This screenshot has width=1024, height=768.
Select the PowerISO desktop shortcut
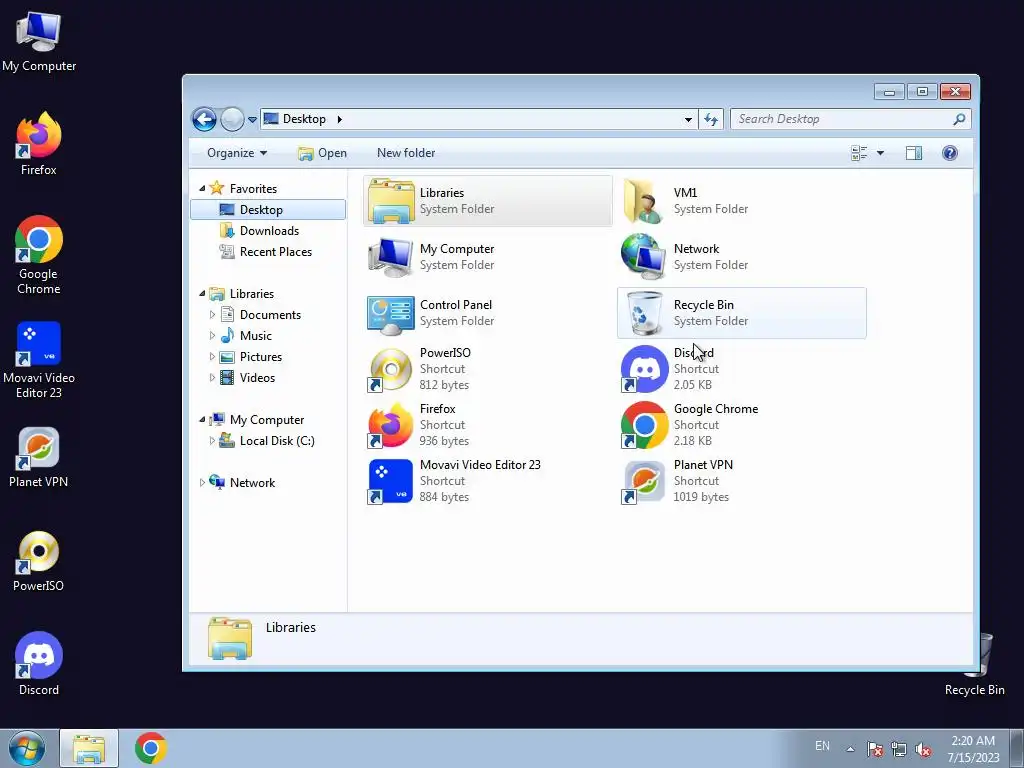point(39,562)
